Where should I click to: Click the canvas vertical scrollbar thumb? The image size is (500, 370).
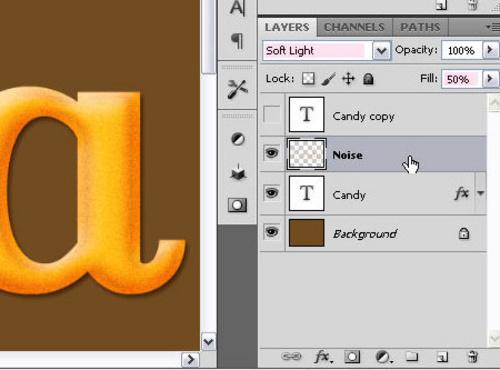point(209,38)
